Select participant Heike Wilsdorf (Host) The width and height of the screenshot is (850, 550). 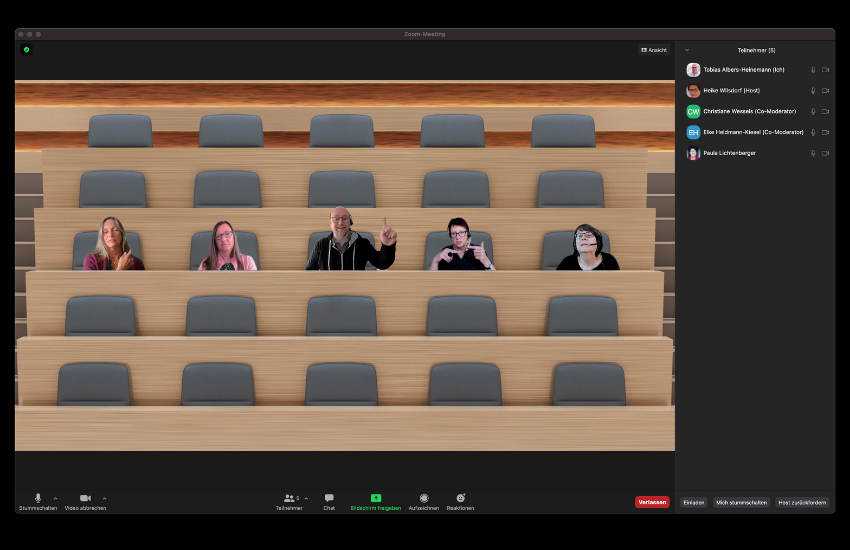(757, 90)
